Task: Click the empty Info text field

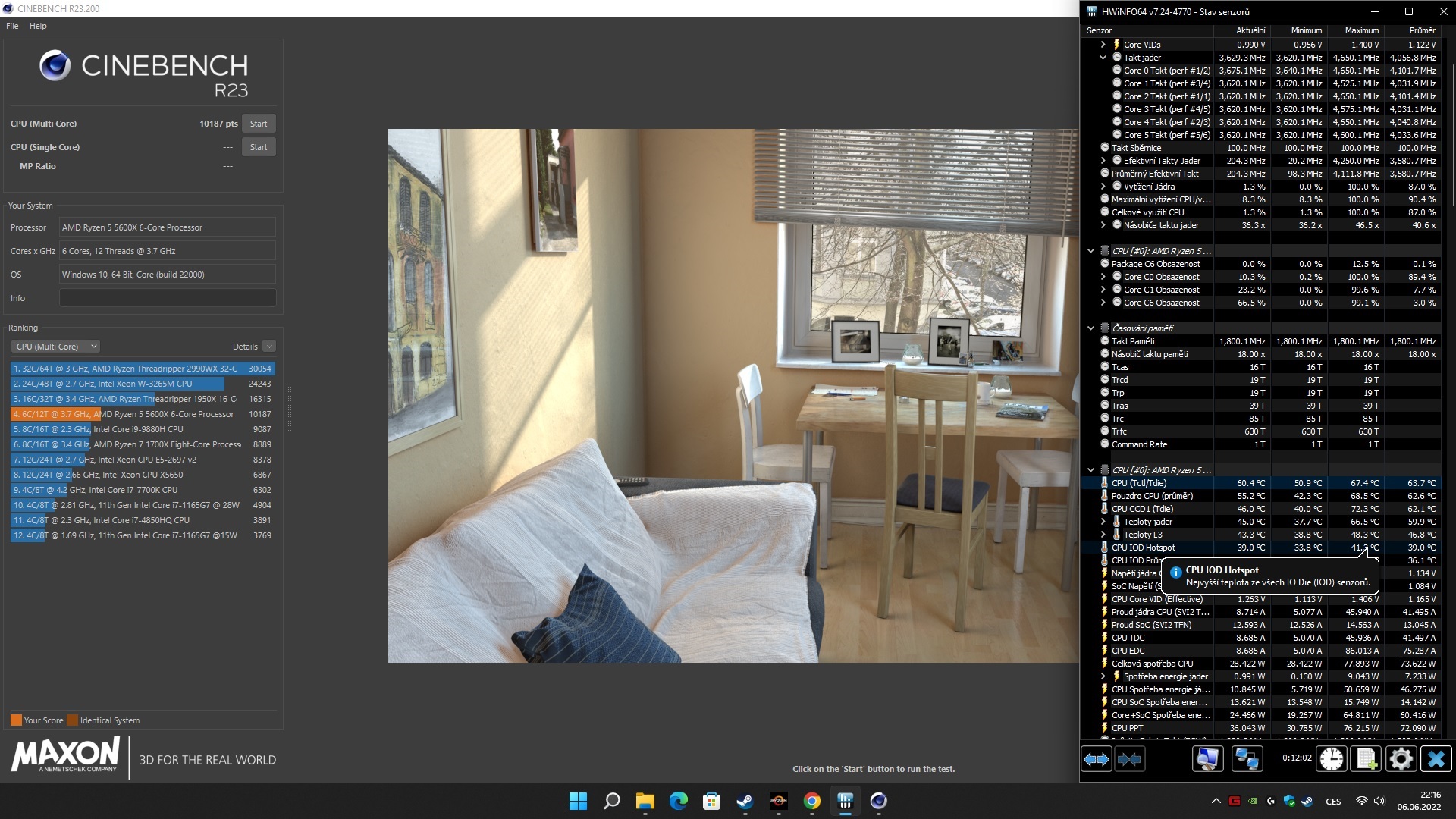Action: [x=168, y=298]
